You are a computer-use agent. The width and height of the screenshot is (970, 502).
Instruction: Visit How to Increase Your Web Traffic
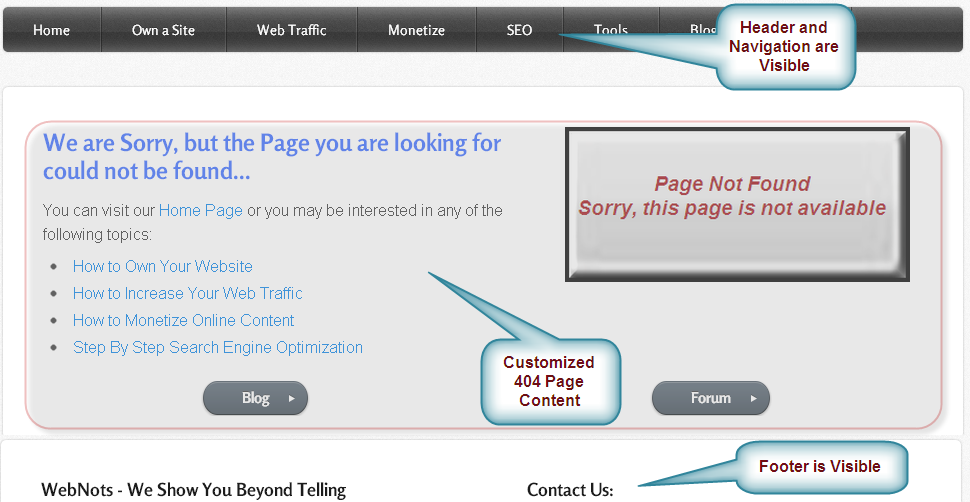(187, 293)
